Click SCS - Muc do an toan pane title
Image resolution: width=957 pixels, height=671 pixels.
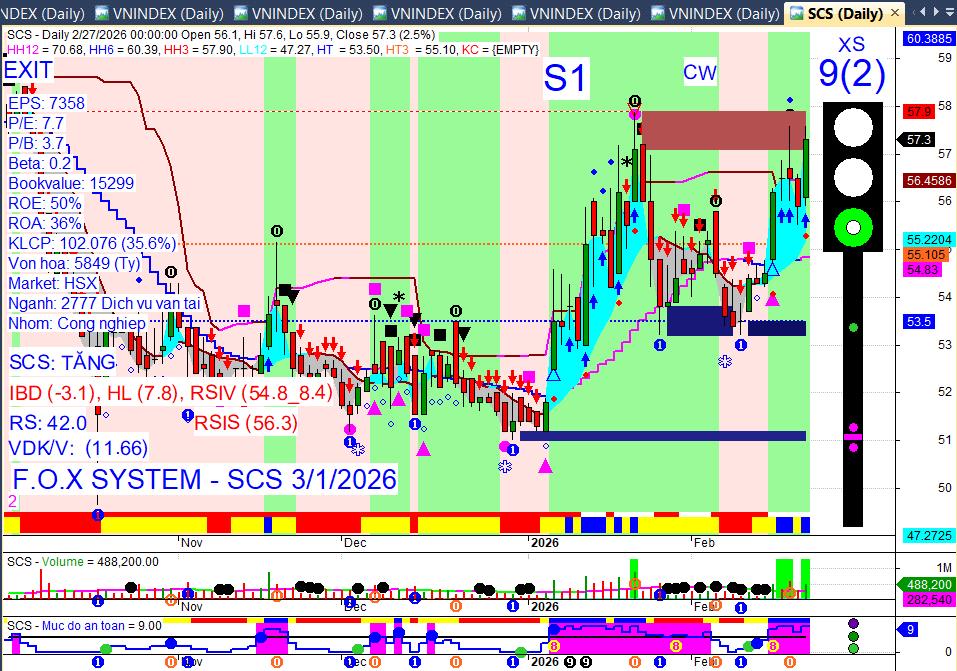pyautogui.click(x=84, y=626)
